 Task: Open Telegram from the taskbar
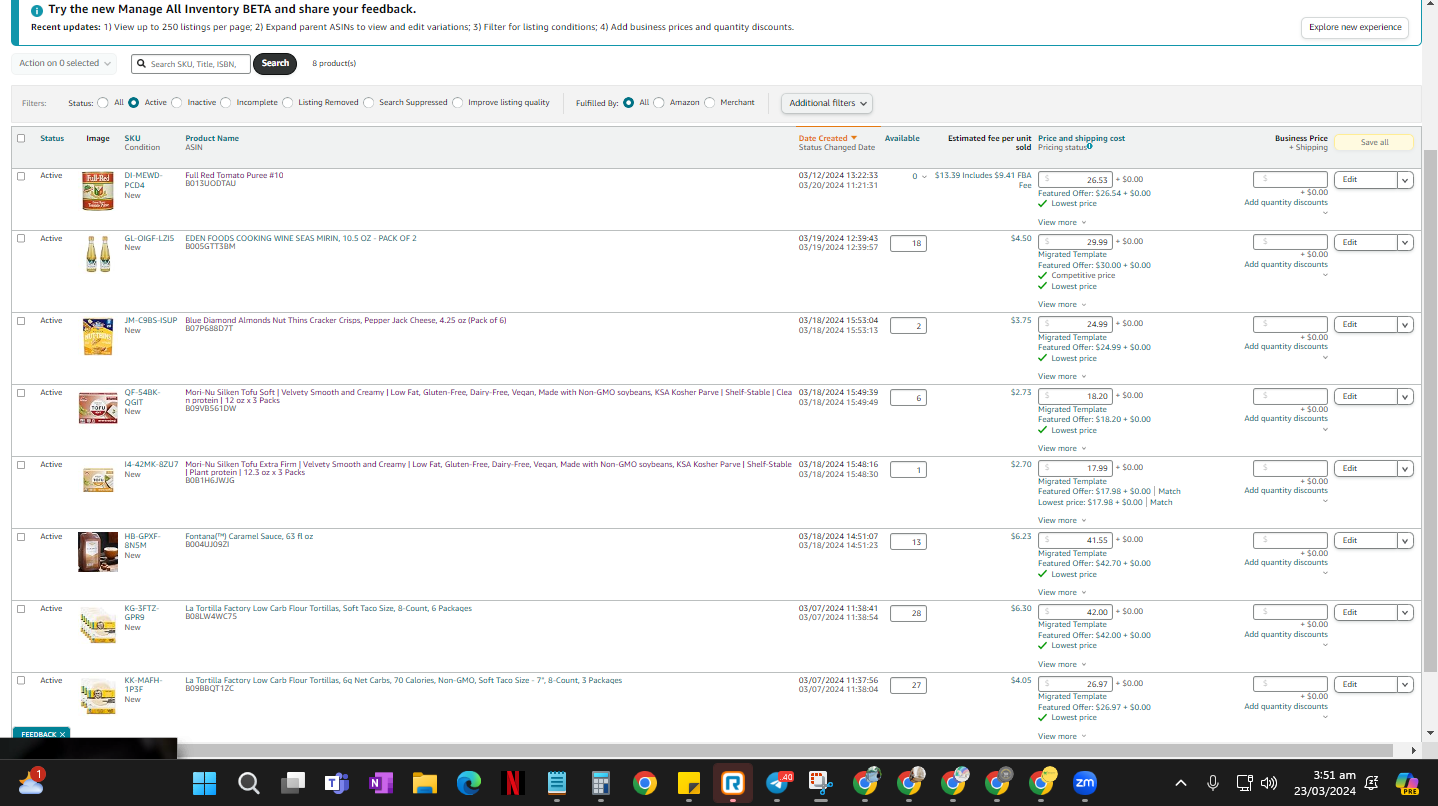coord(778,783)
